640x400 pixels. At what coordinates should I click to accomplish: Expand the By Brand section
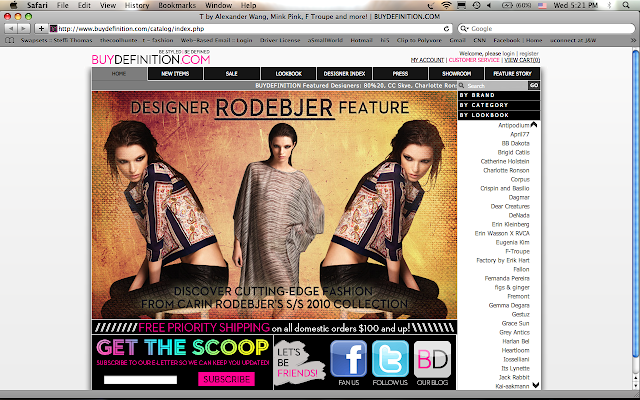pyautogui.click(x=499, y=95)
